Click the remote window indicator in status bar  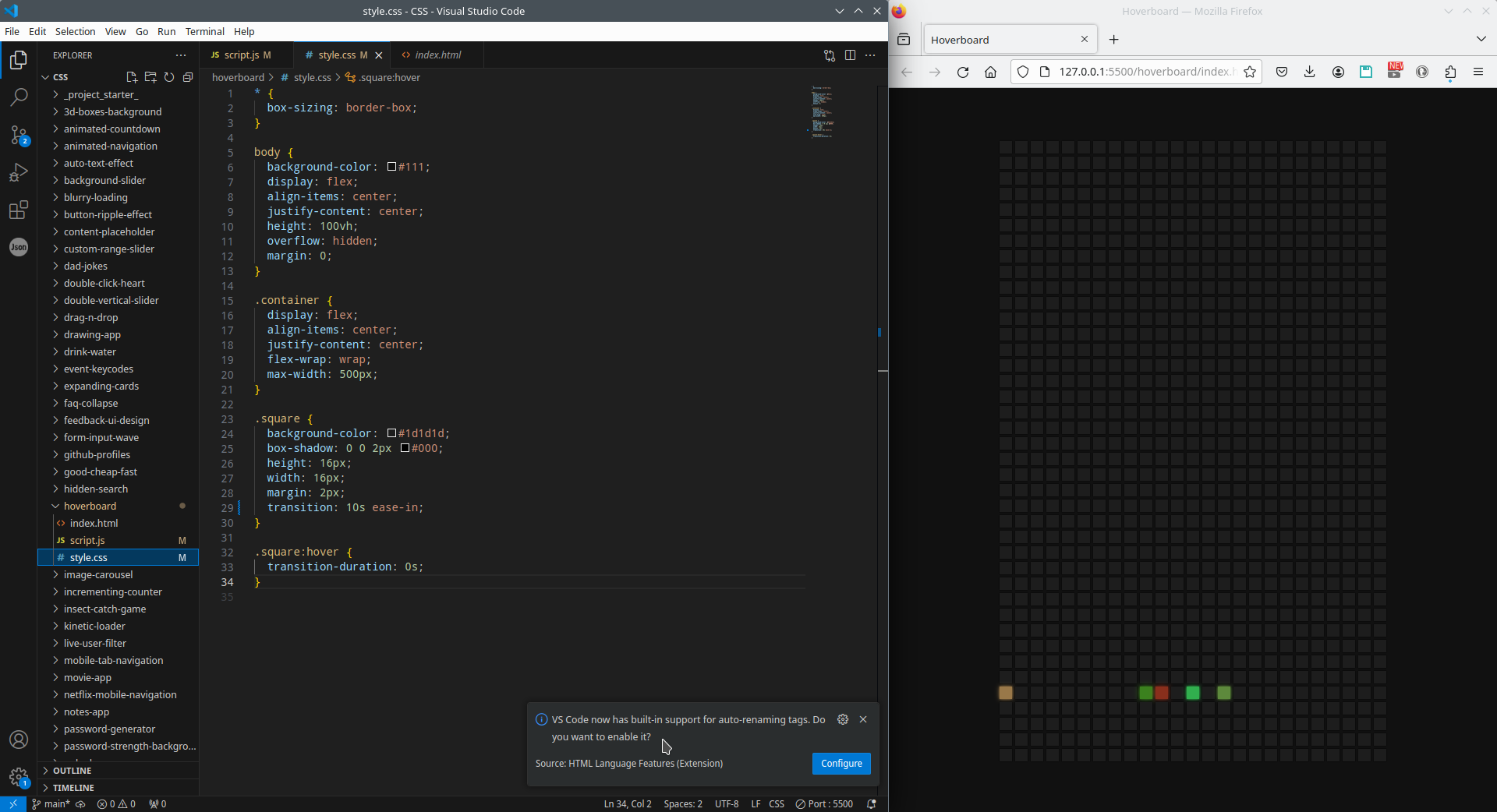13,804
